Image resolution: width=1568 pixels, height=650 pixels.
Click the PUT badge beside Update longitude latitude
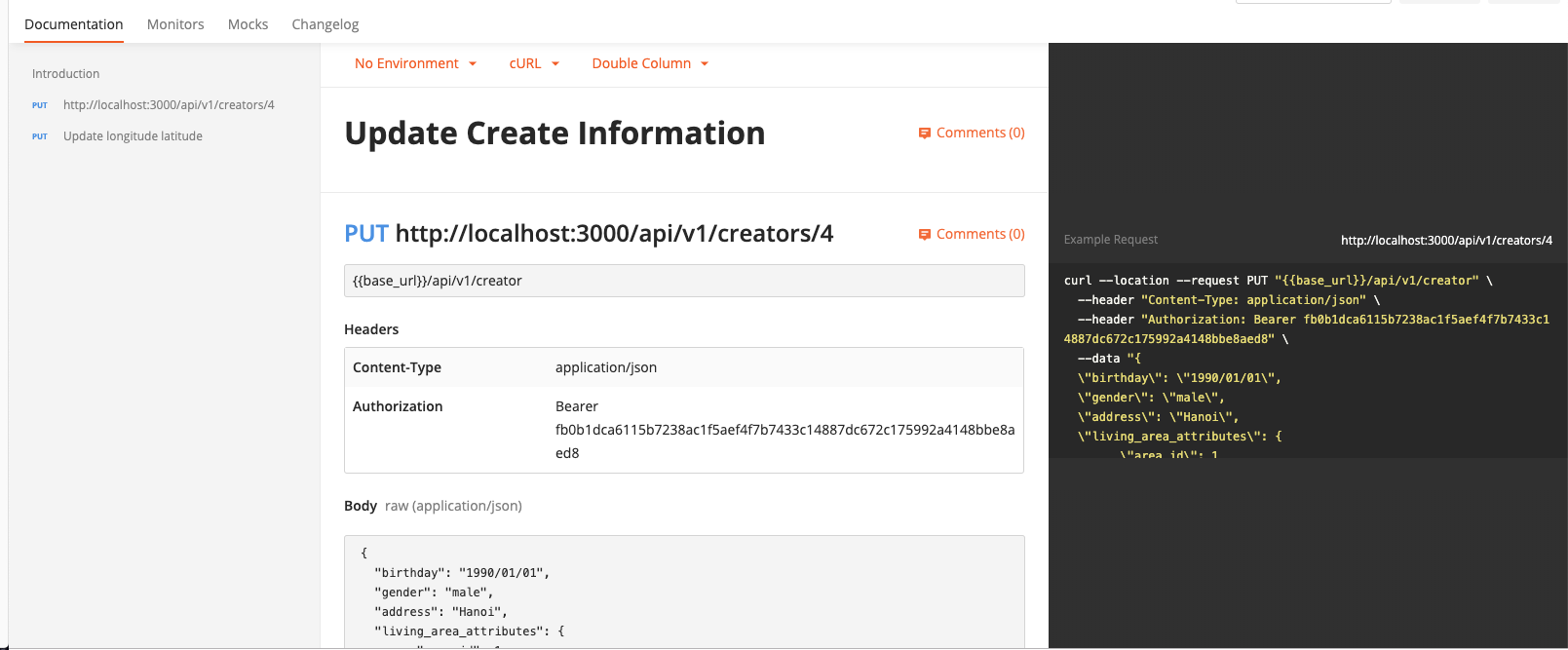tap(40, 136)
